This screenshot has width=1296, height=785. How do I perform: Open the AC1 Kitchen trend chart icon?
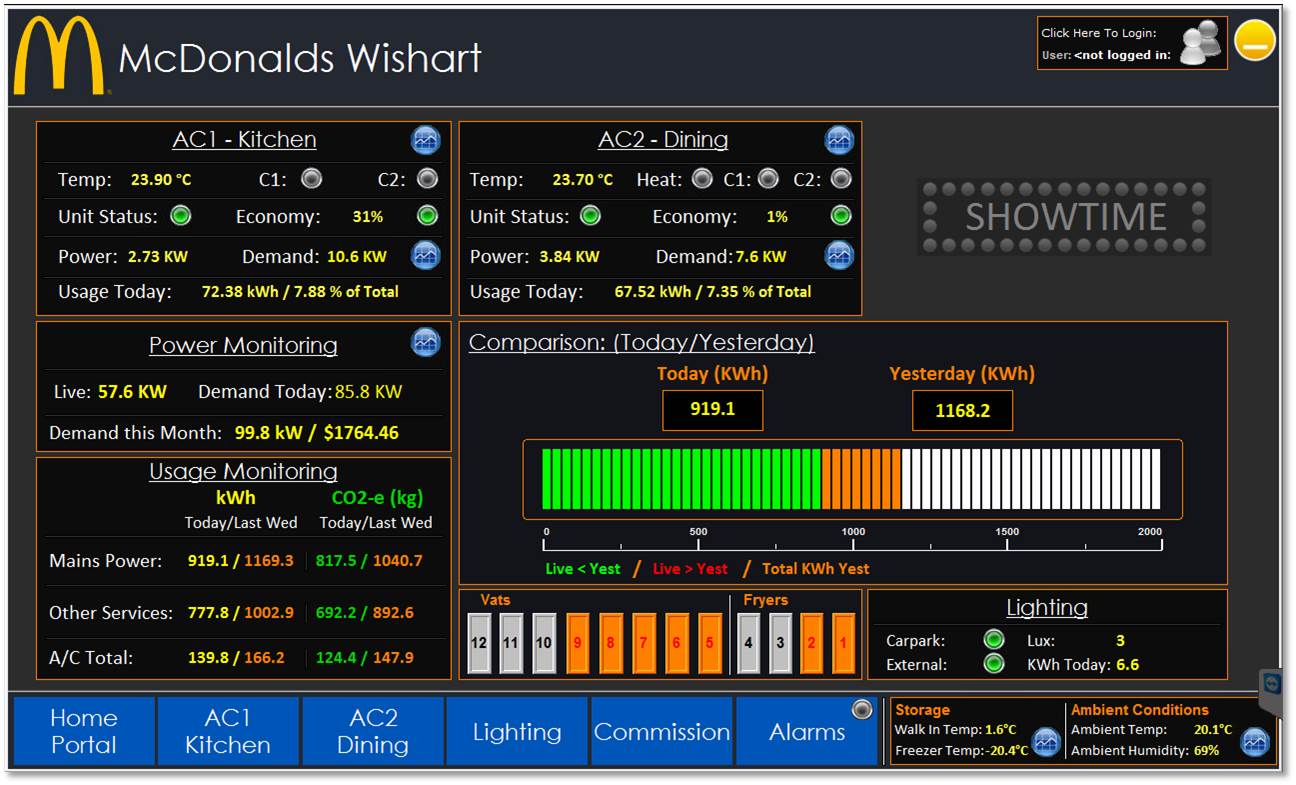tap(426, 140)
